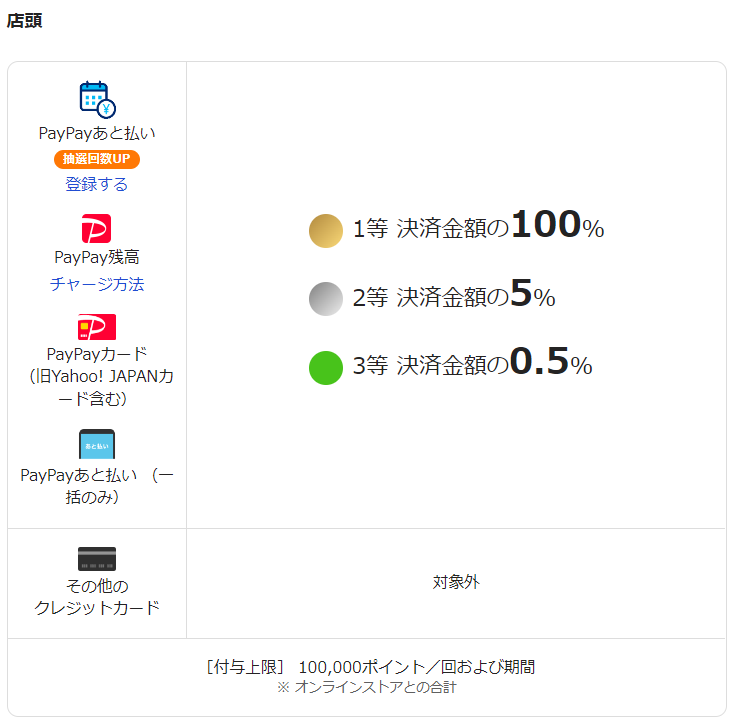The width and height of the screenshot is (732, 726).
Task: Click the PayPayあと払い calendar yen icon
Action: pos(97,99)
